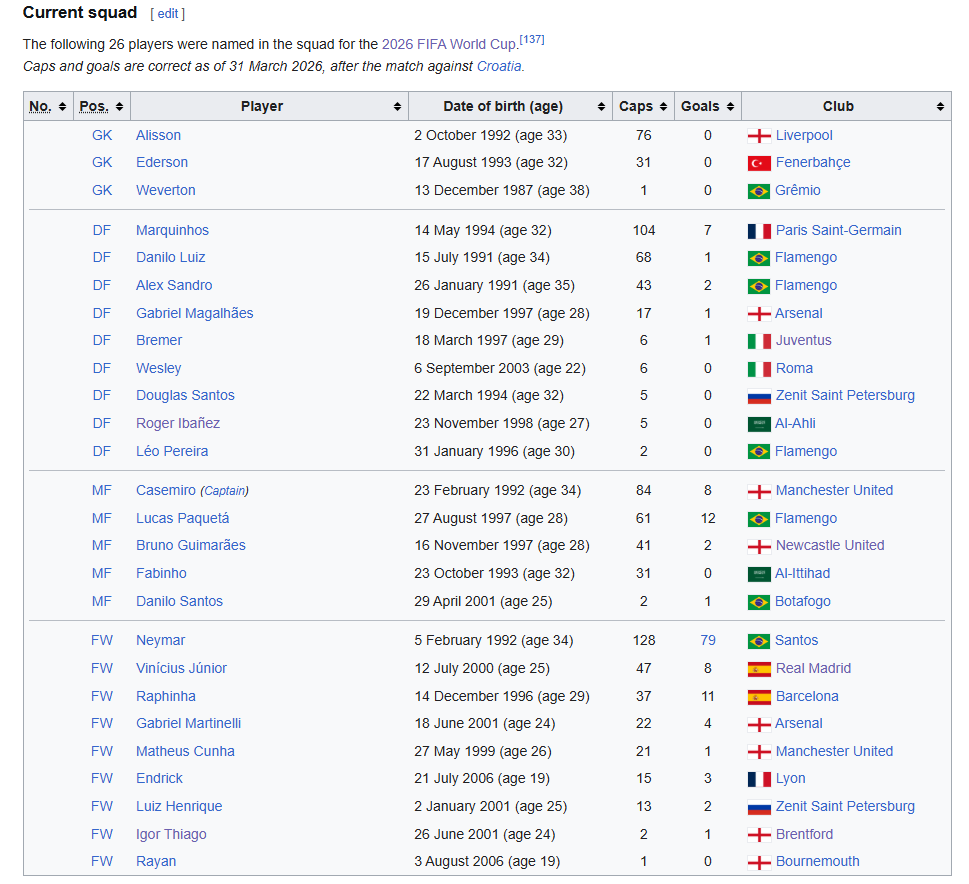Sort table by No. column arrows

pyautogui.click(x=62, y=107)
